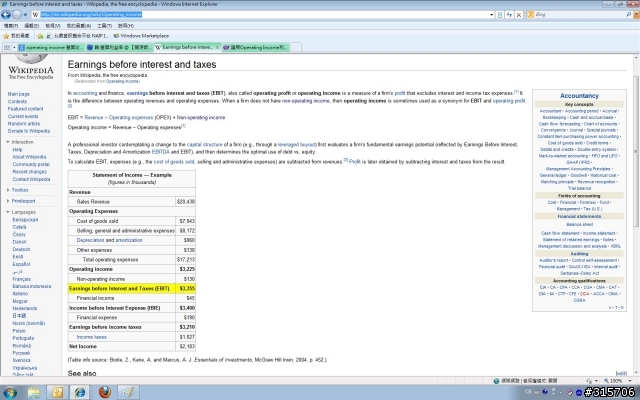640x400 pixels.
Task: Click the Quick Tabs grid icon
Action: (x=7, y=48)
